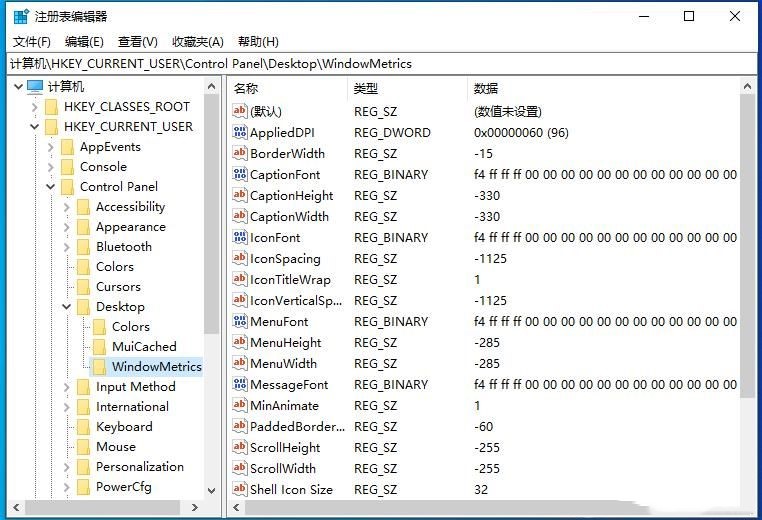Expand the PowerCfg key
The image size is (762, 520).
point(67,487)
